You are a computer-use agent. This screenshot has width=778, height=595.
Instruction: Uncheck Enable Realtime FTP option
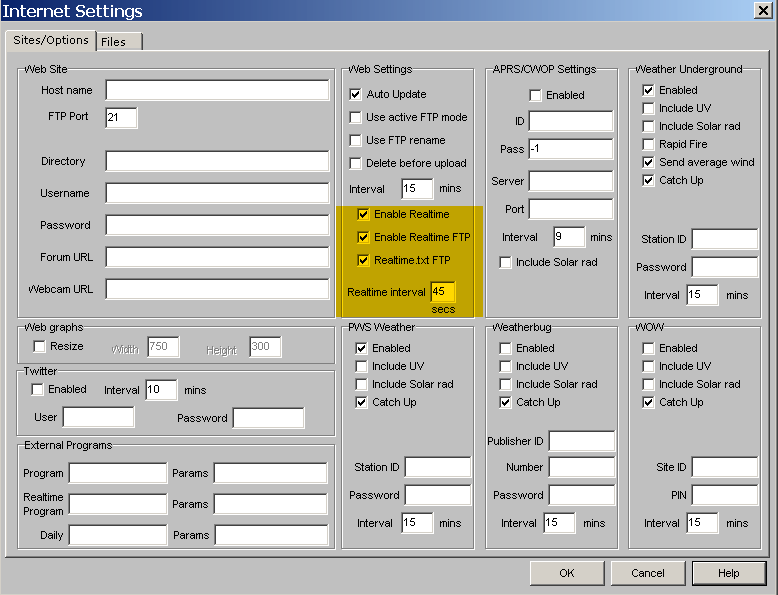point(363,237)
